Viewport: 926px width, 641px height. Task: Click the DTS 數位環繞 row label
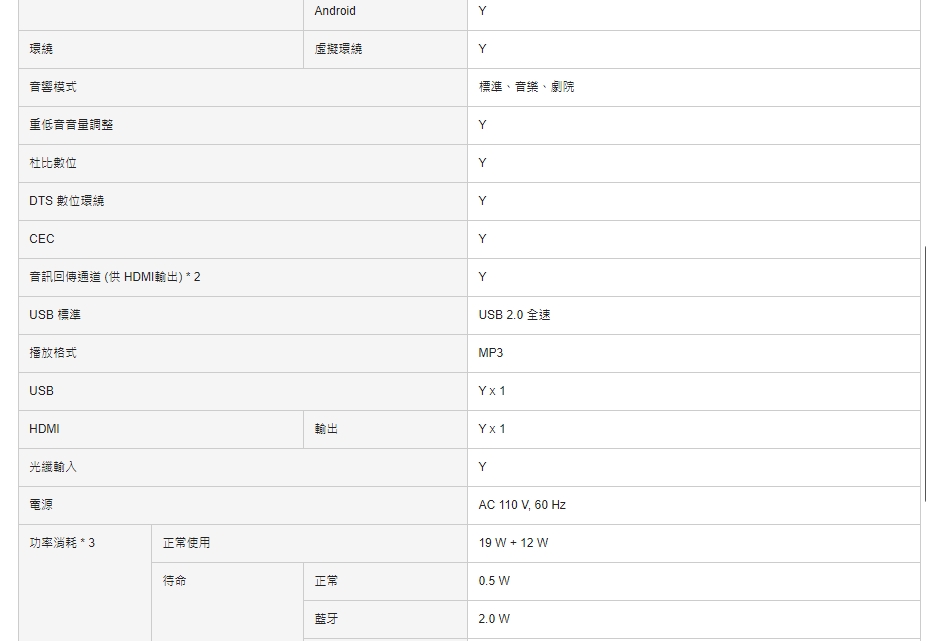coord(66,201)
